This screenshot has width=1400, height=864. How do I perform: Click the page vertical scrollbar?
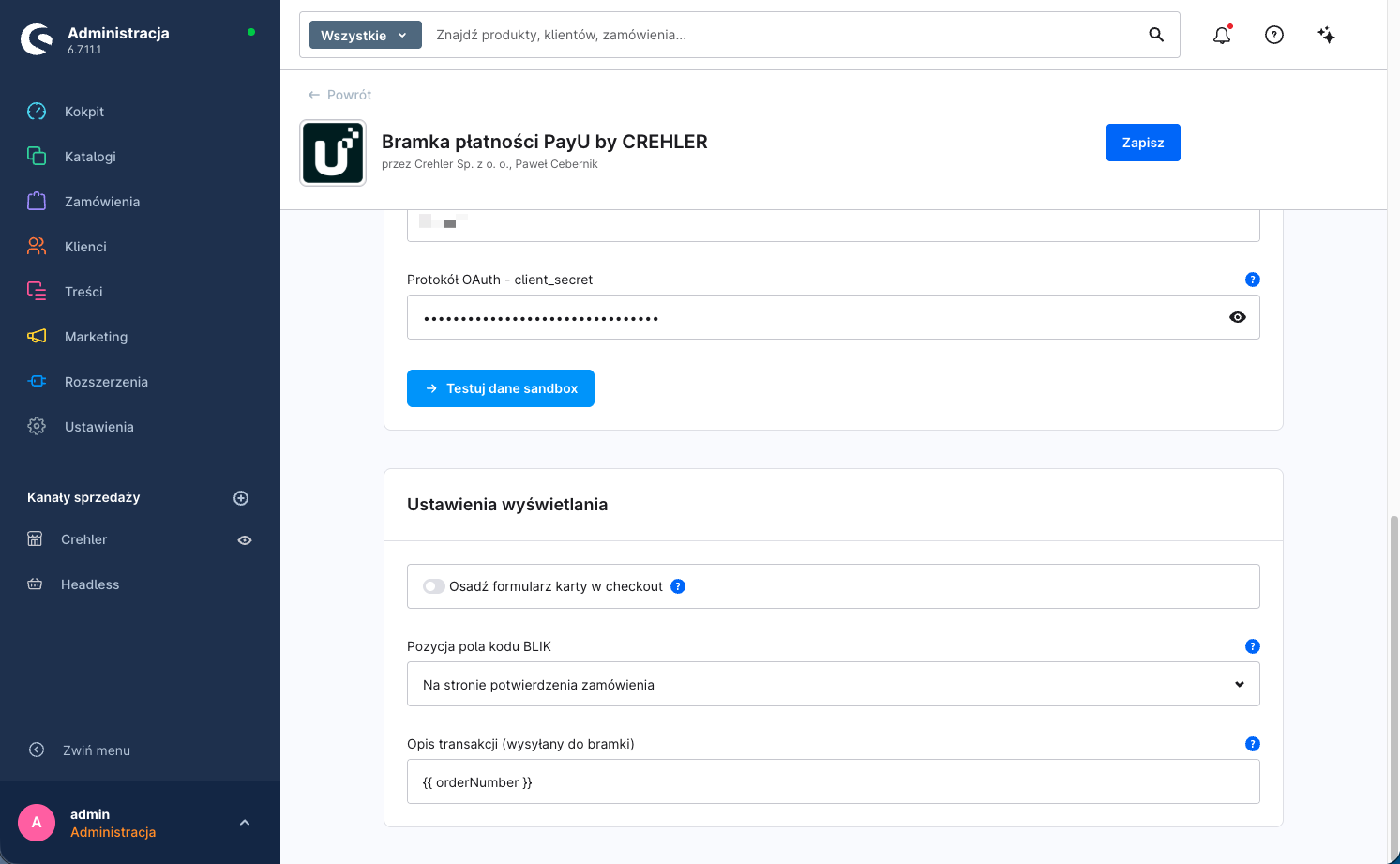(x=1394, y=690)
